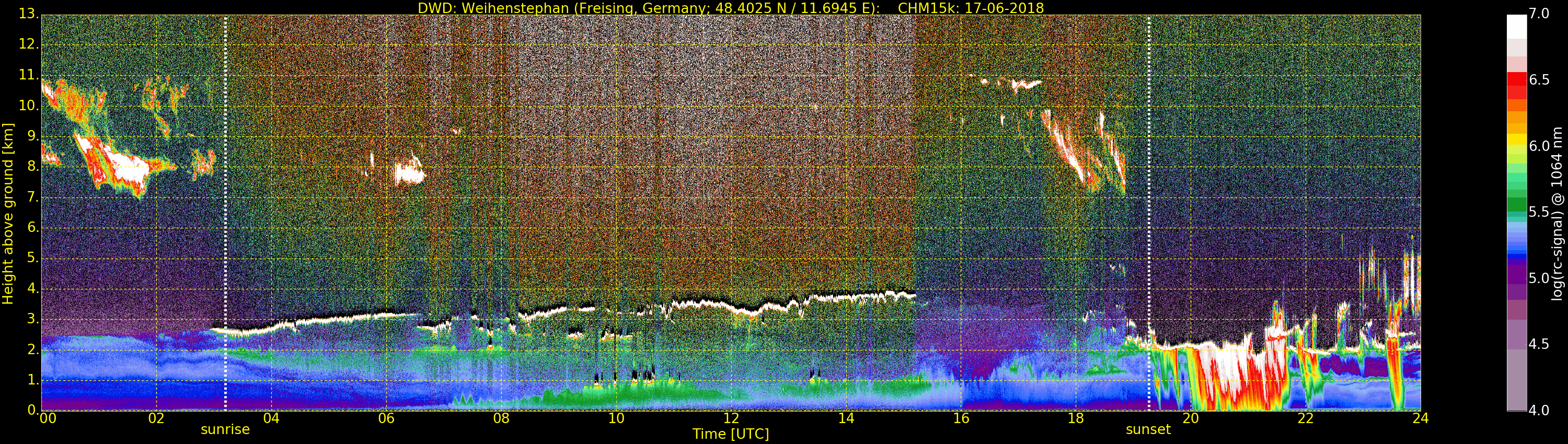Screen dimensions: 1568x444
Task: Click the '24' hour tick on the time axis
Action: point(1421,418)
